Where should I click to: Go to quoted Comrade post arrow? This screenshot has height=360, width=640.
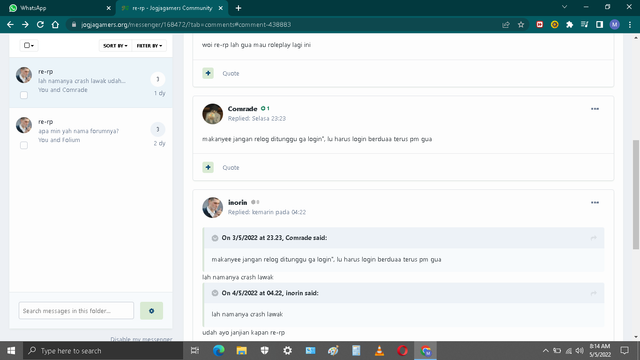(x=593, y=238)
